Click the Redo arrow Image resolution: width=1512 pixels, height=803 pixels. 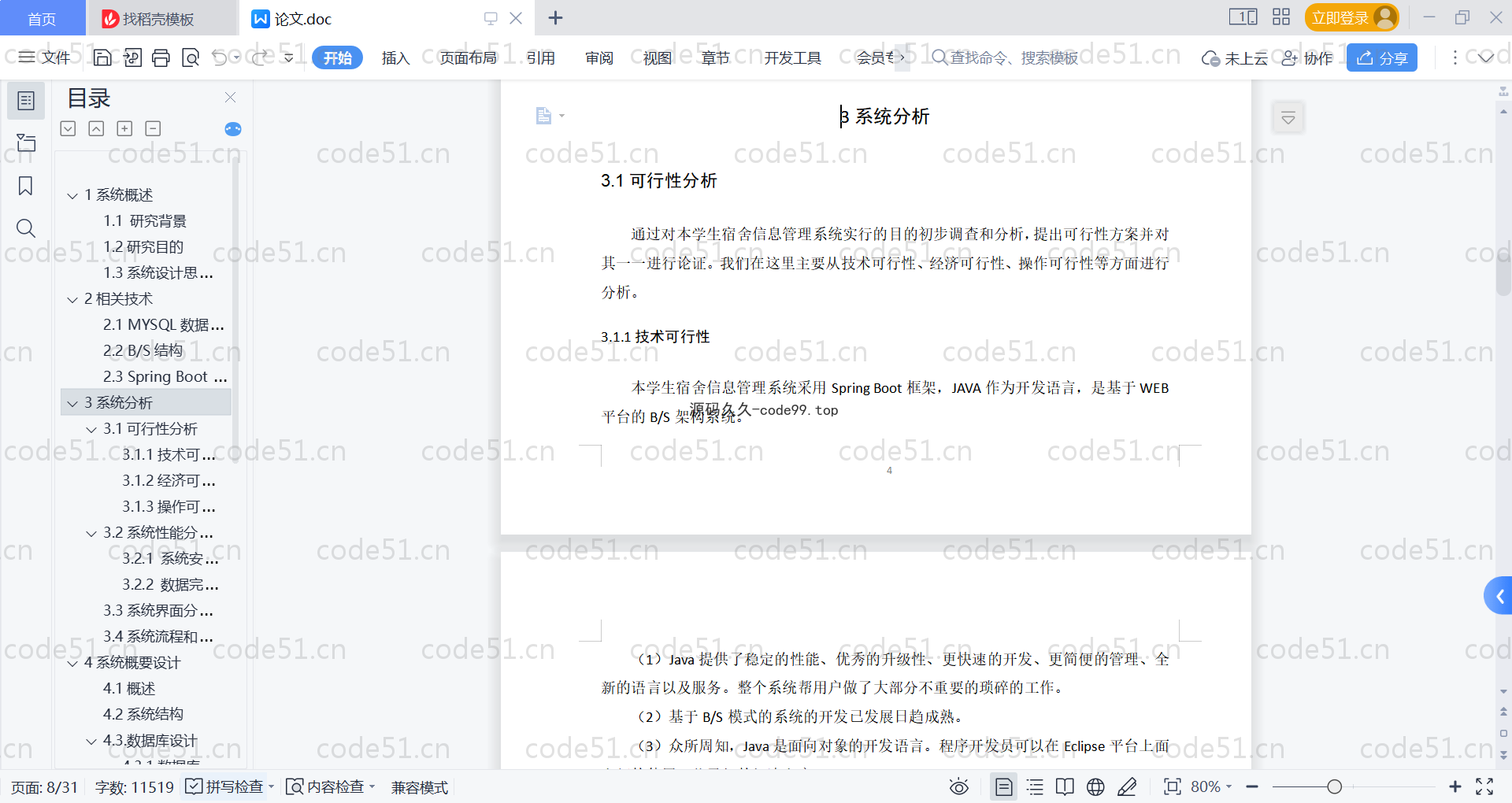click(260, 57)
